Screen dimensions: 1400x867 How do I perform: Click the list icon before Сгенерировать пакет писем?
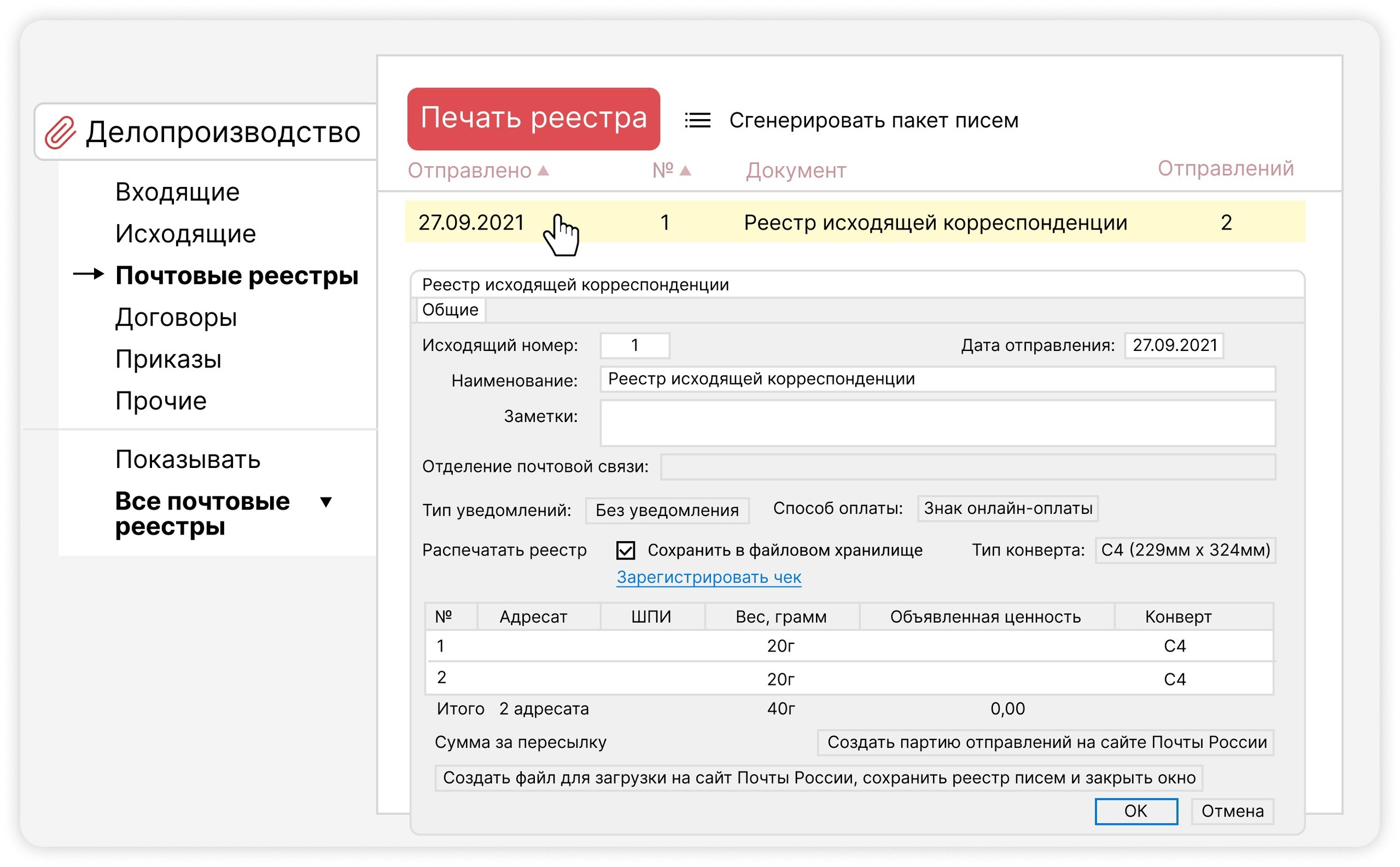(697, 120)
